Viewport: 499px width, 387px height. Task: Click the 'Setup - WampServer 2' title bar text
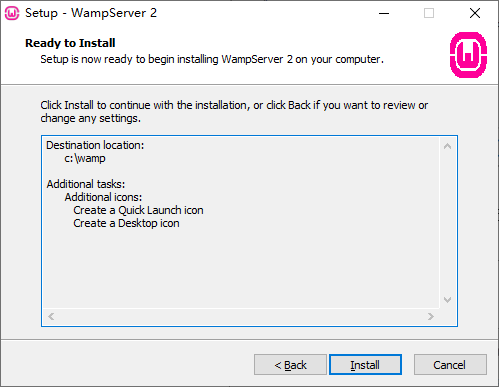click(91, 13)
